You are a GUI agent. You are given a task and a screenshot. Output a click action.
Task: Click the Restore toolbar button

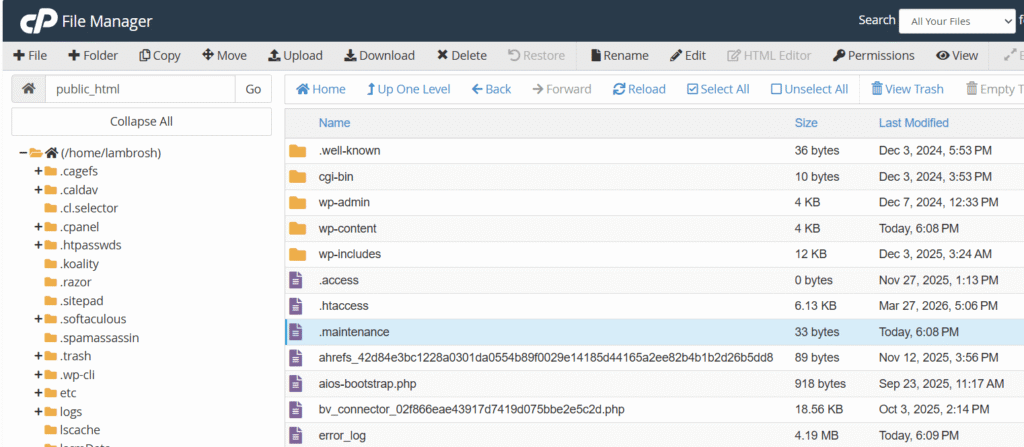(536, 56)
